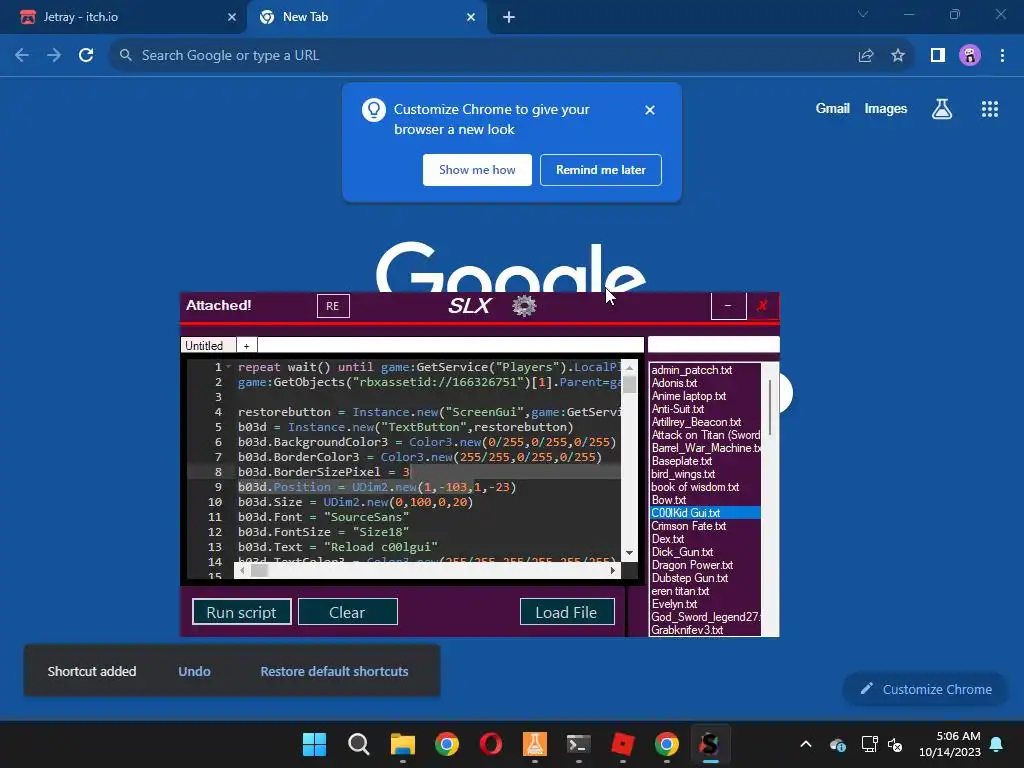Click editor horizontal scrollbar right arrow
Image resolution: width=1024 pixels, height=768 pixels.
tap(613, 570)
